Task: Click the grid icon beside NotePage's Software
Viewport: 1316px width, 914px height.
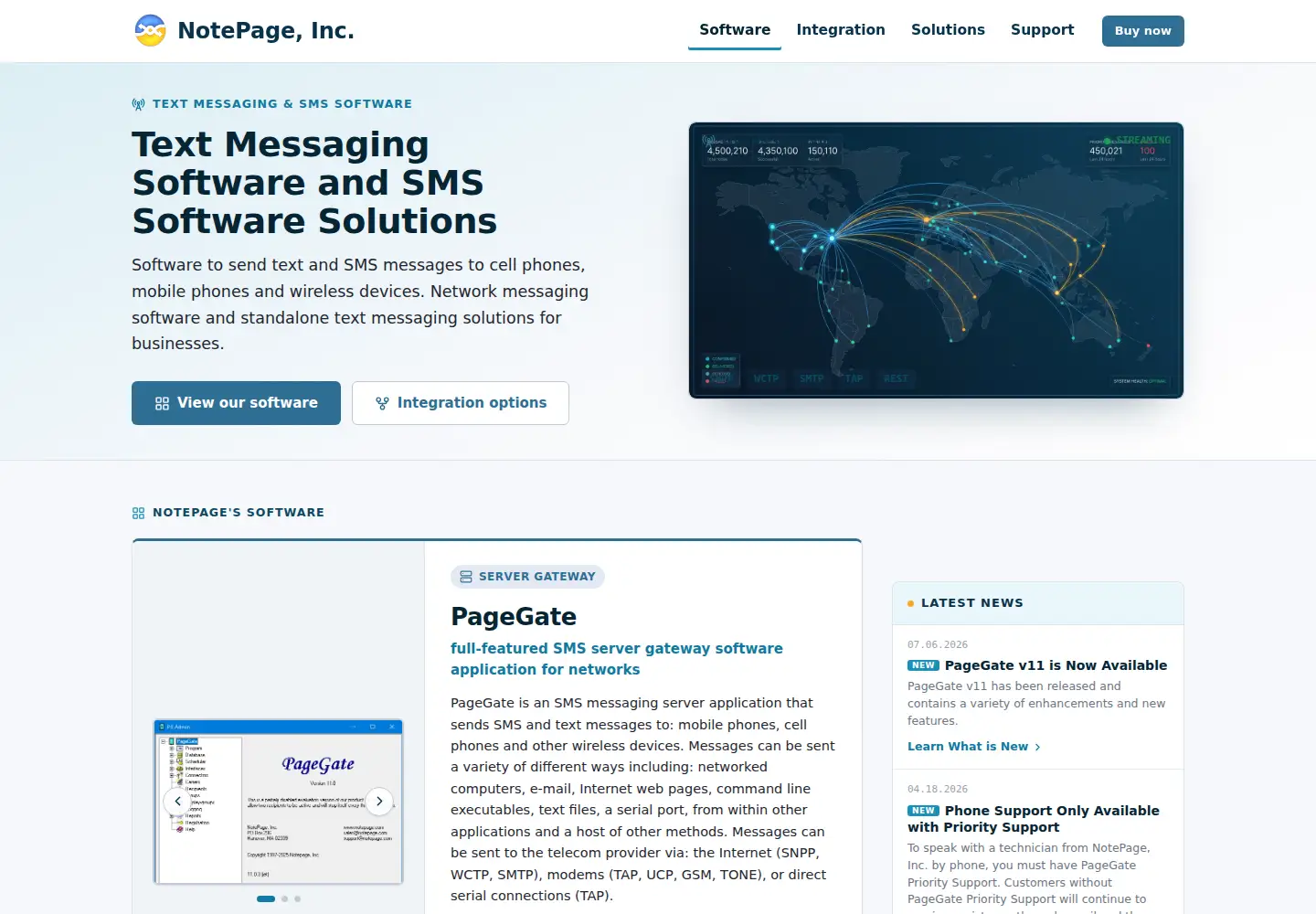Action: pyautogui.click(x=139, y=513)
